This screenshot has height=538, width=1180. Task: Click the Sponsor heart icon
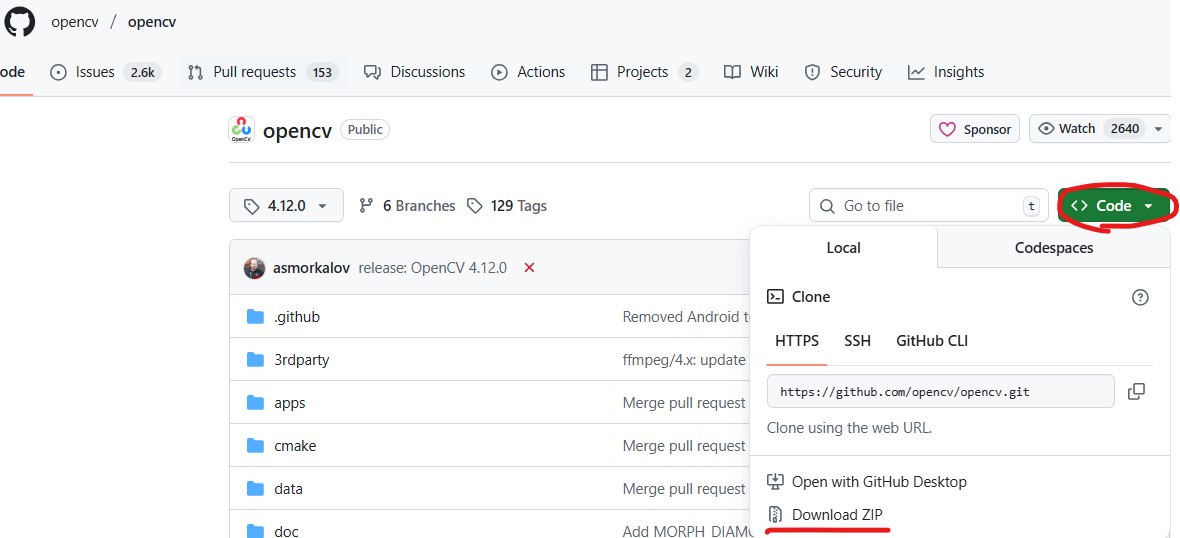947,129
